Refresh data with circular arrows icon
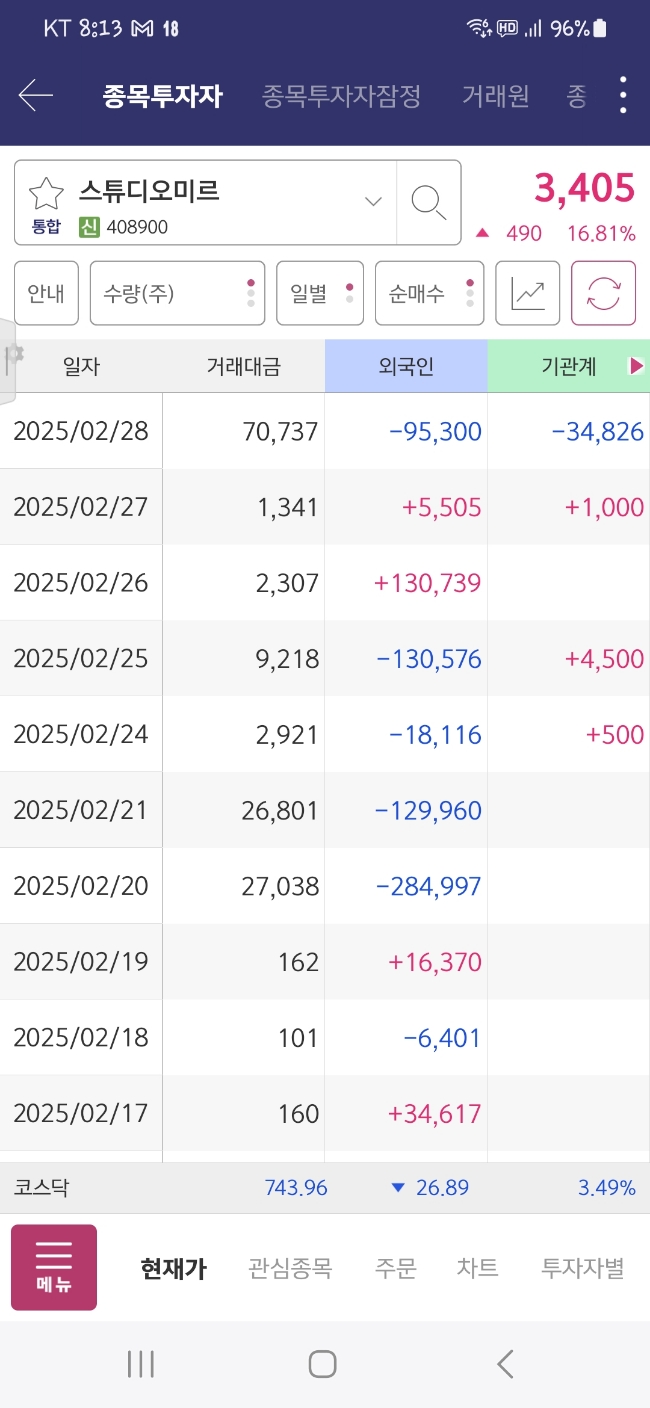Image resolution: width=650 pixels, height=1408 pixels. click(603, 293)
